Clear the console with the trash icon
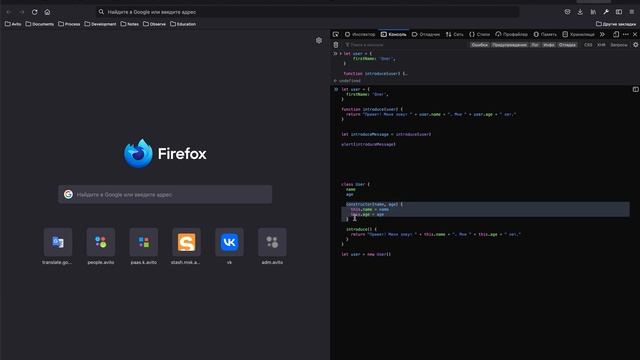 [x=336, y=45]
